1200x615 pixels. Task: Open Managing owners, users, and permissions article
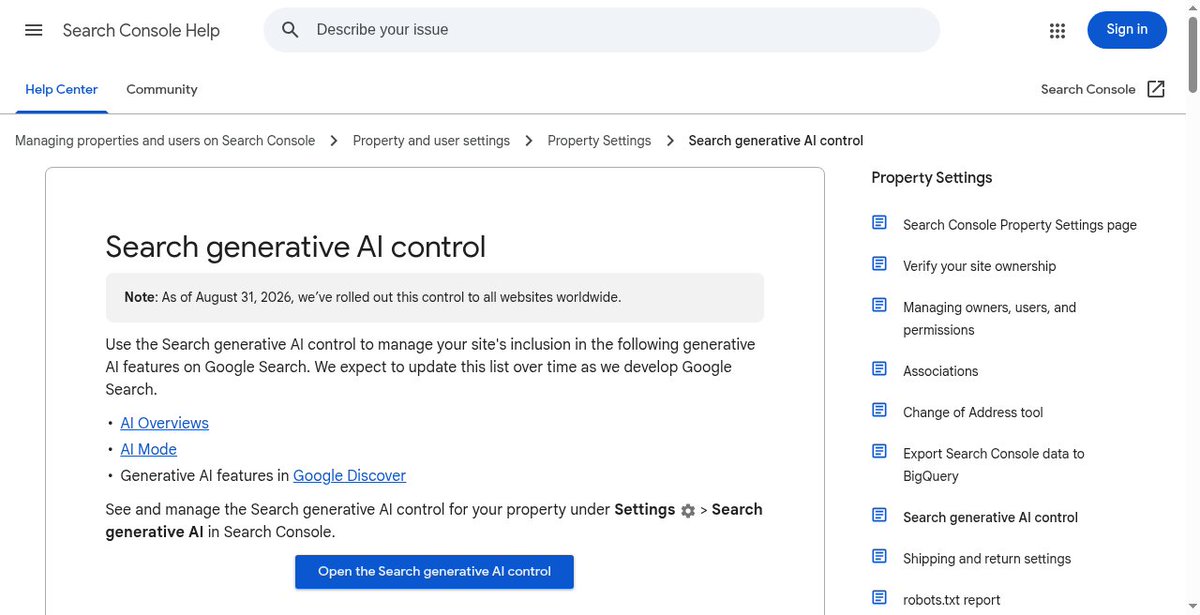tap(990, 318)
